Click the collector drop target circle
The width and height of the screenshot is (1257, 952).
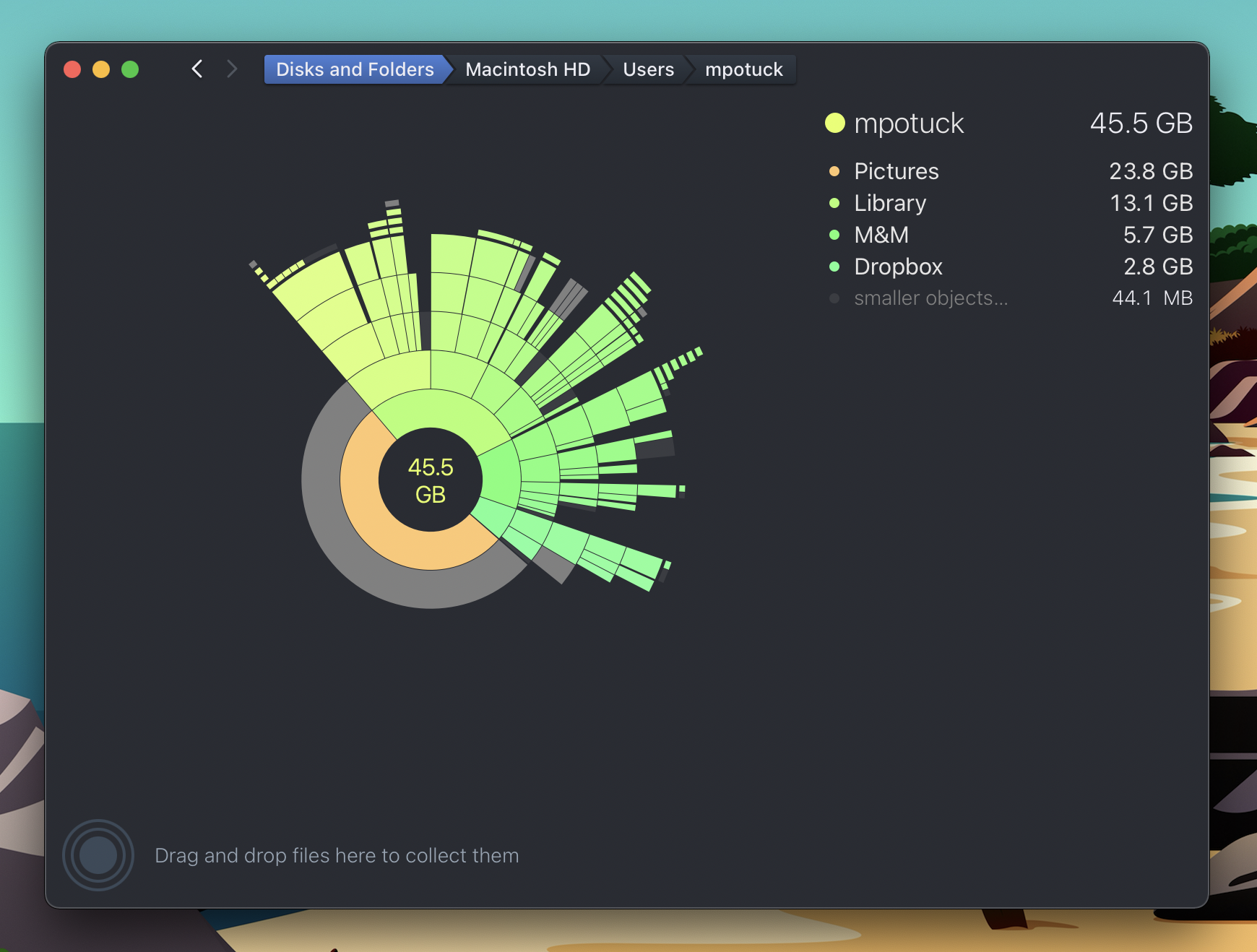(98, 854)
